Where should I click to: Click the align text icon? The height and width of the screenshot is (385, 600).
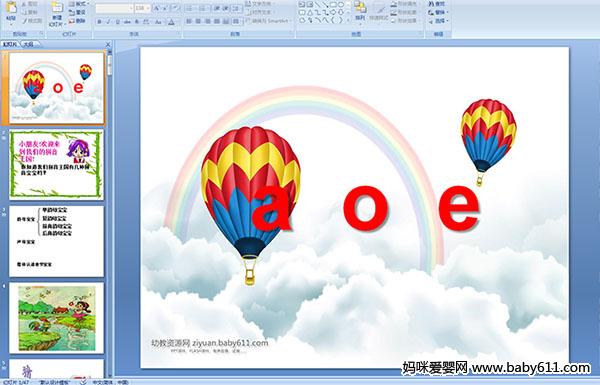pos(248,12)
